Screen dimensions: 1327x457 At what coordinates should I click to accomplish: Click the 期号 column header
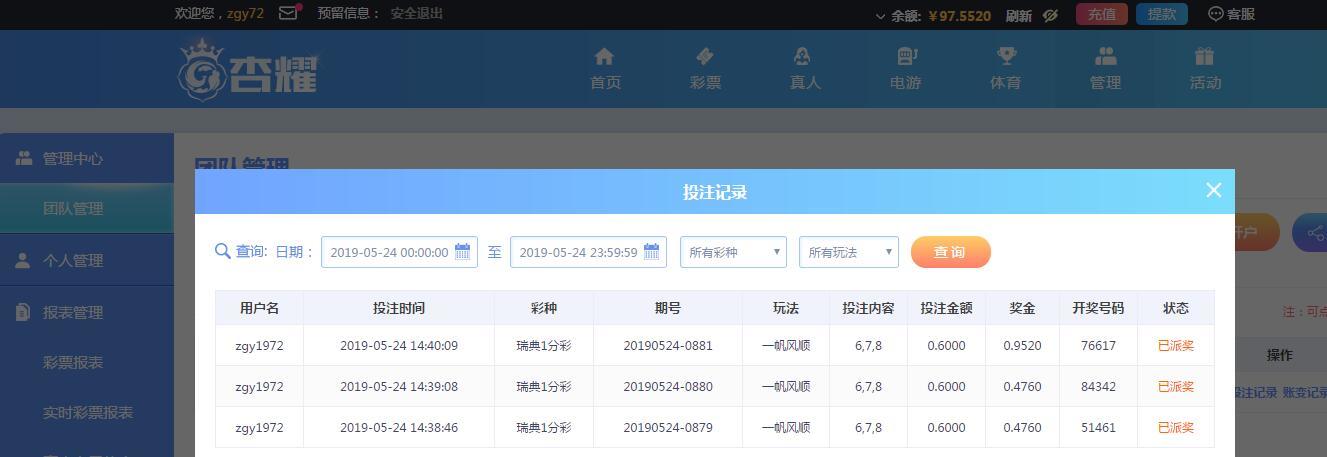(x=668, y=308)
